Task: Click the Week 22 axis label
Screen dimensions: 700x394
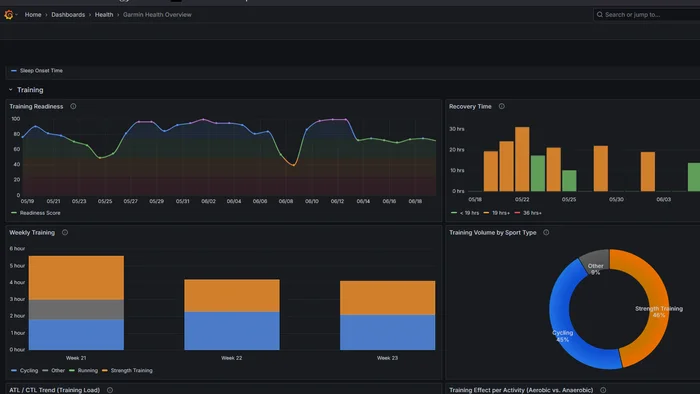Action: [x=232, y=358]
